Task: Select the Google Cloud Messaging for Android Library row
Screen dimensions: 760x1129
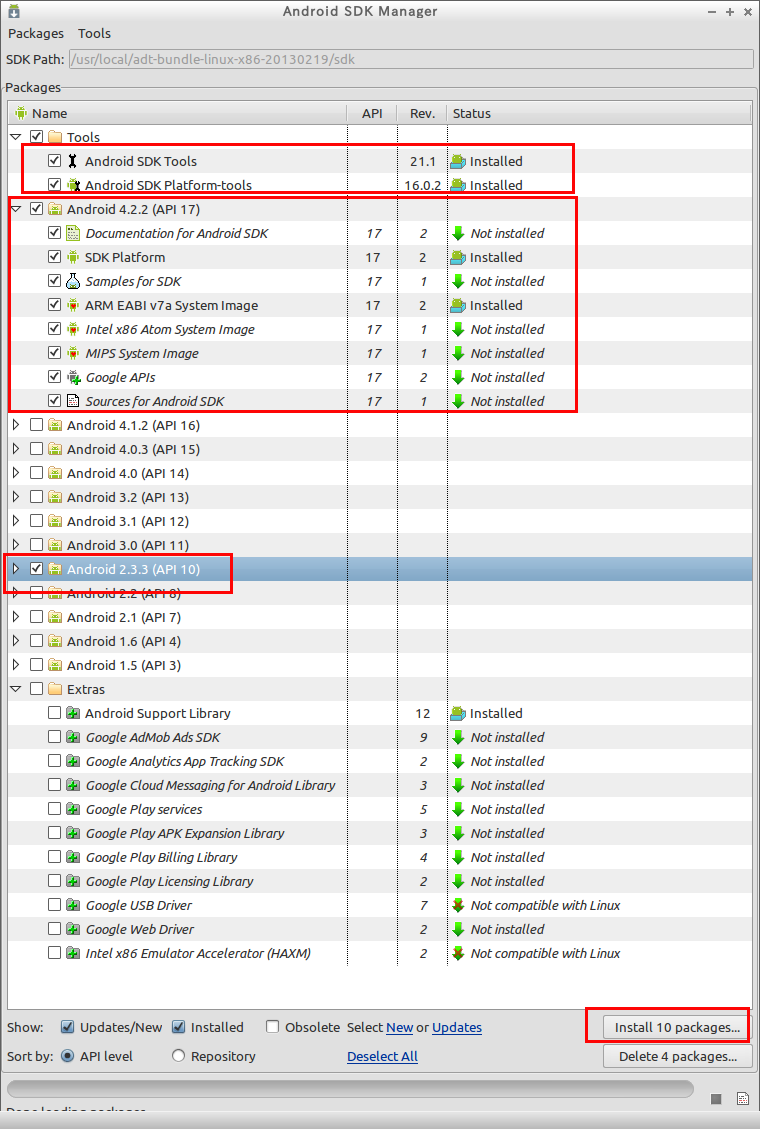Action: click(x=380, y=786)
